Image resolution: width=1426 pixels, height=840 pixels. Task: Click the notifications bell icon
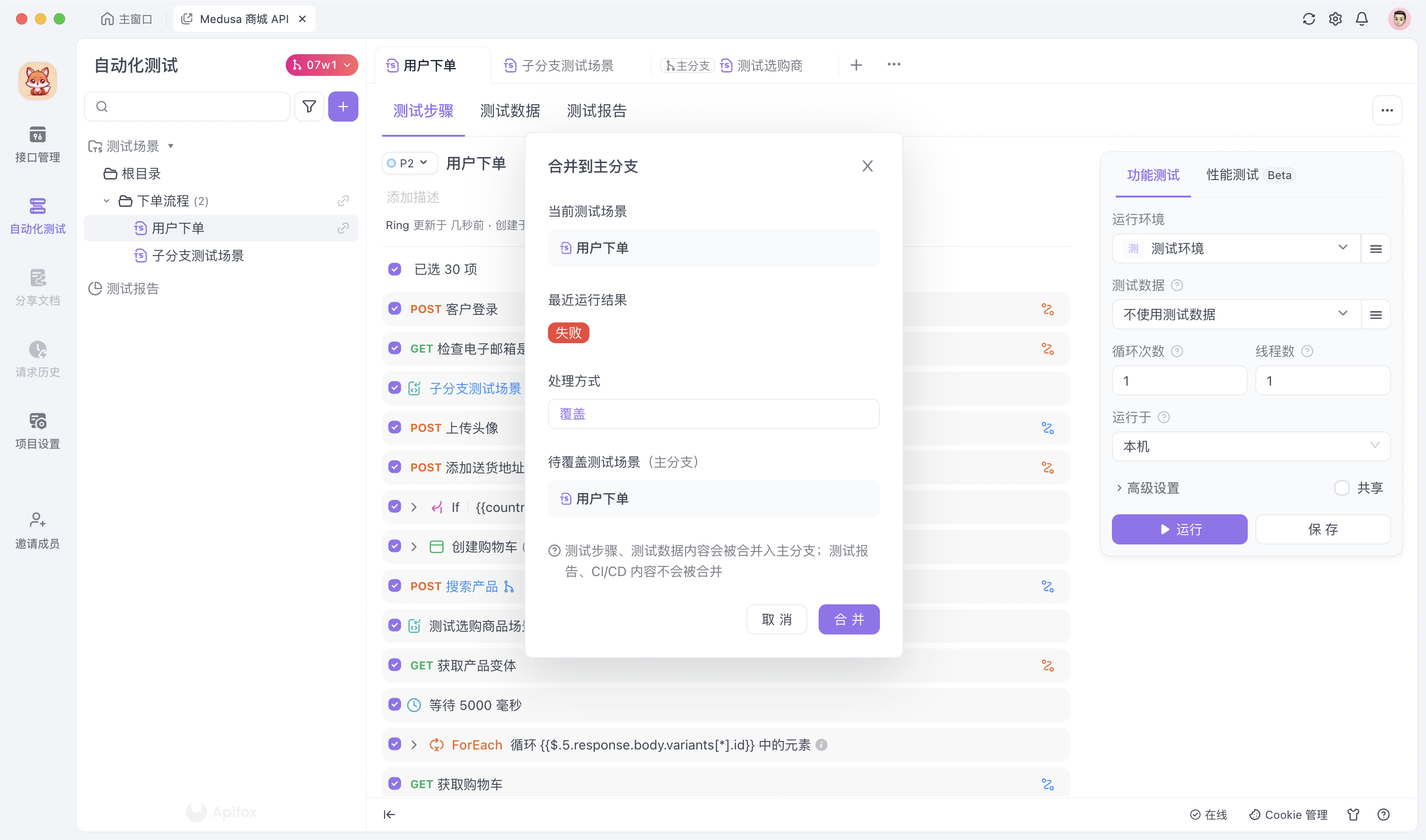click(1361, 19)
